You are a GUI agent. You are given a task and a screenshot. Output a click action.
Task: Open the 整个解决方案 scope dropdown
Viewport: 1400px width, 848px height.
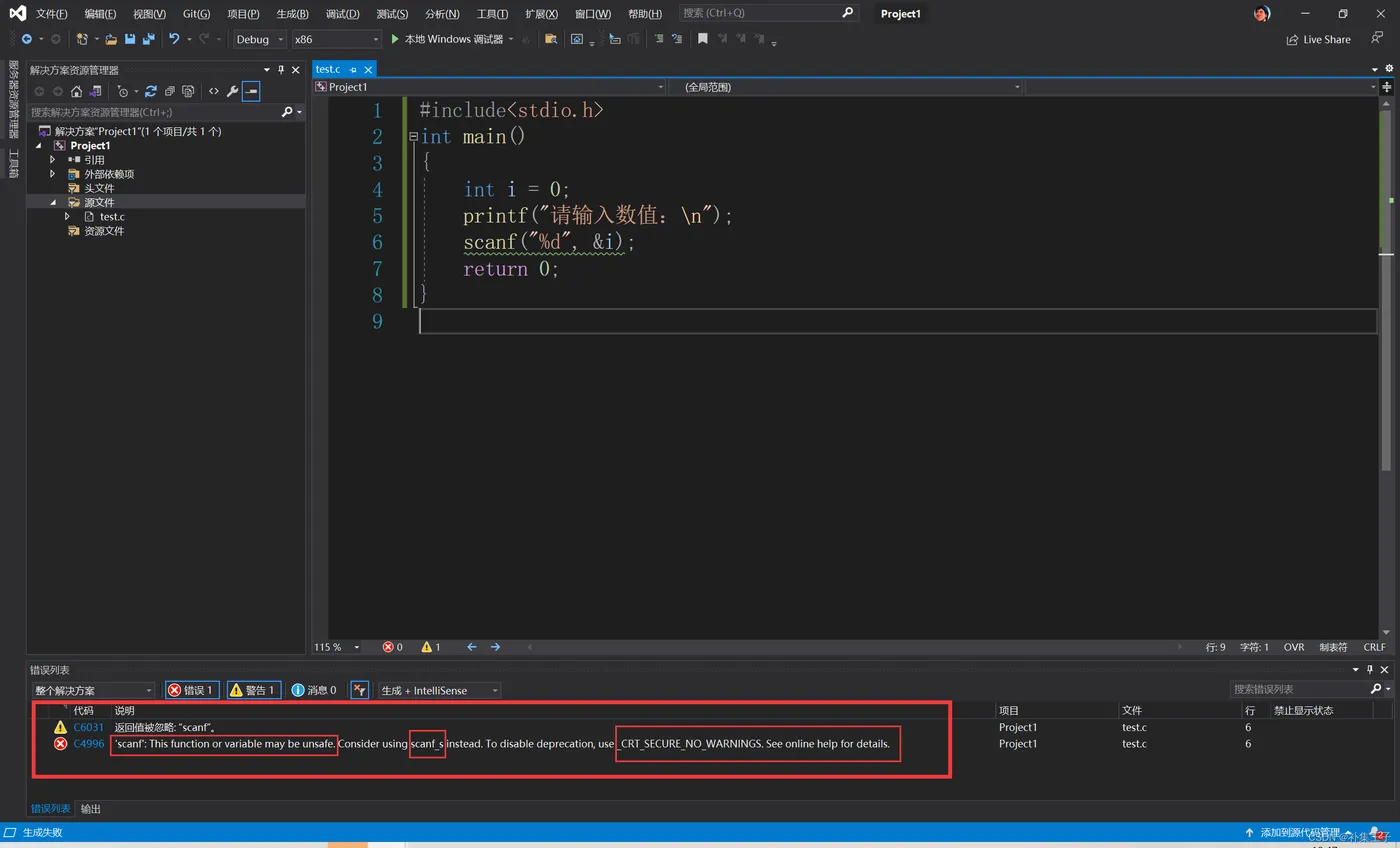pos(93,690)
